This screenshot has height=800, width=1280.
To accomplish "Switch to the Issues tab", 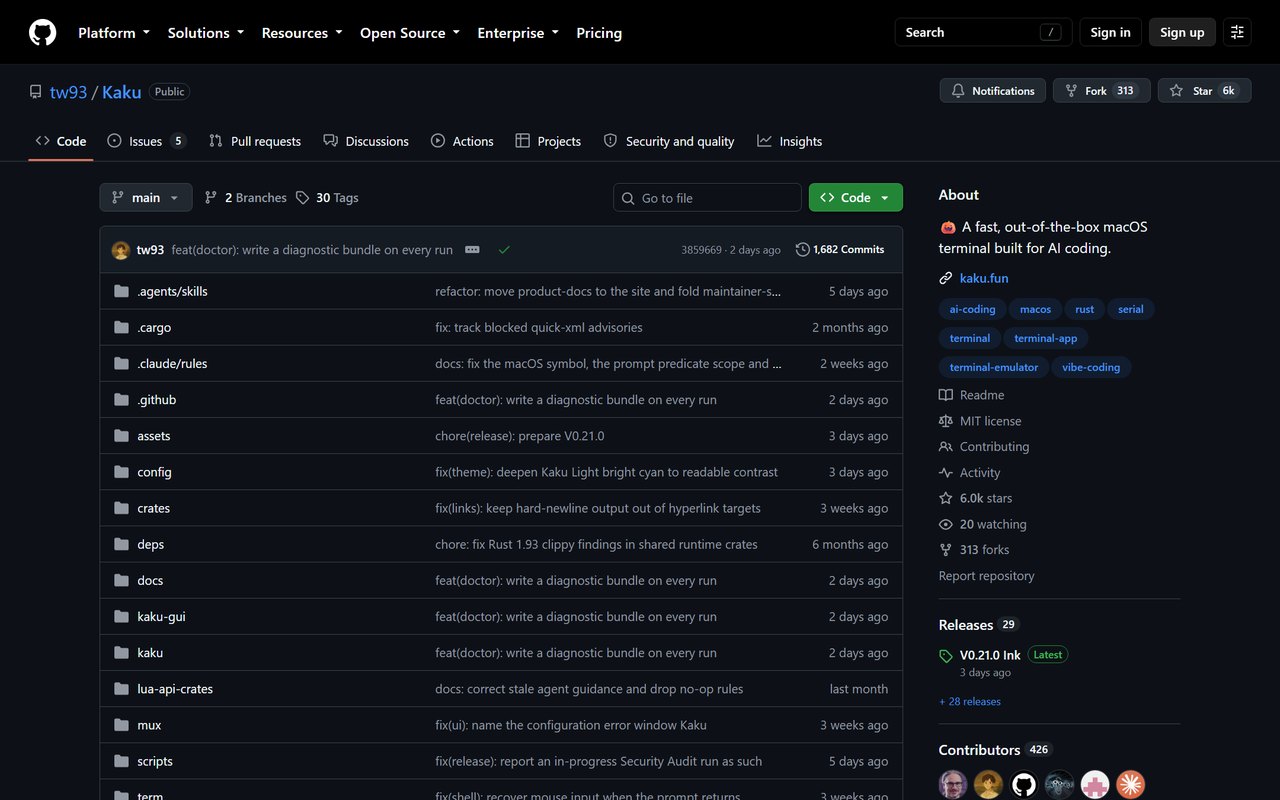I will [x=146, y=141].
